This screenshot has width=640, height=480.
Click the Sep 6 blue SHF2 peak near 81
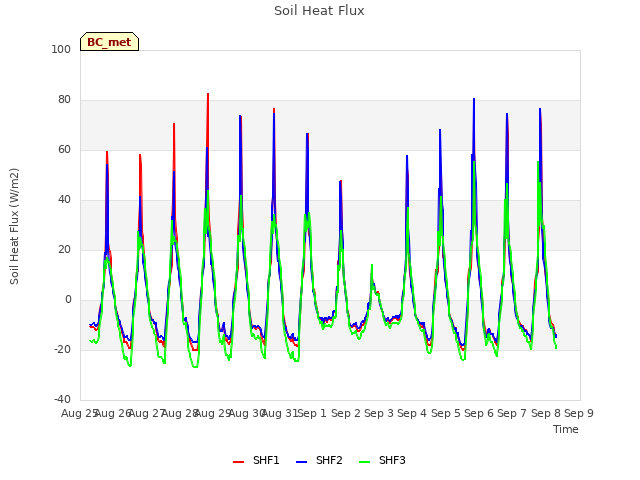click(x=474, y=99)
